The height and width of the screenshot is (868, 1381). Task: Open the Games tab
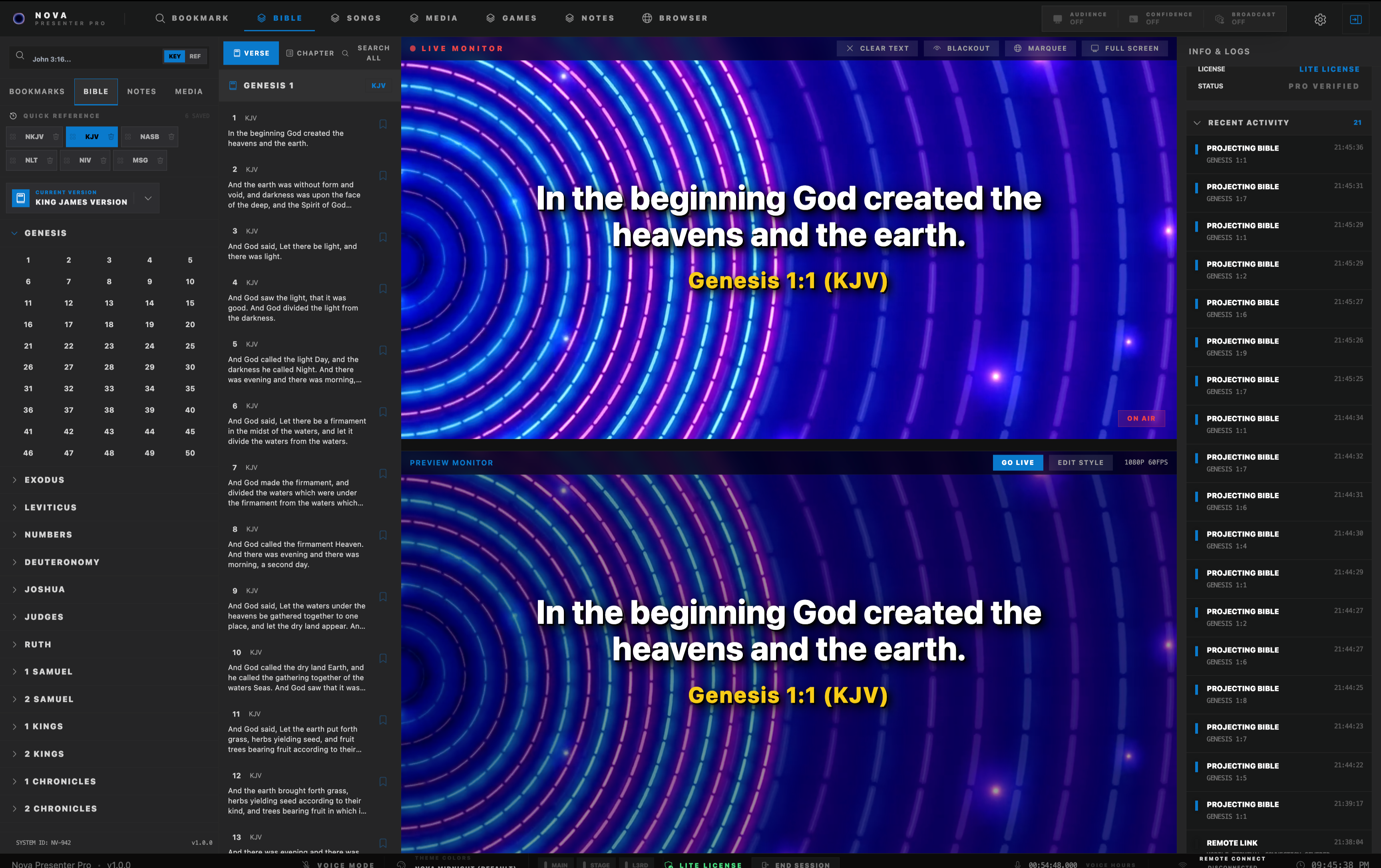click(x=511, y=18)
